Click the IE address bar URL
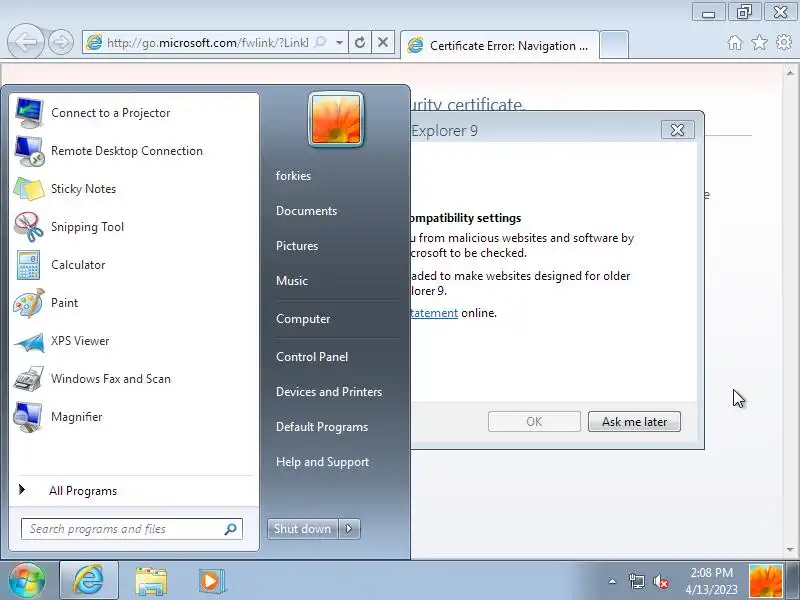 coord(208,42)
